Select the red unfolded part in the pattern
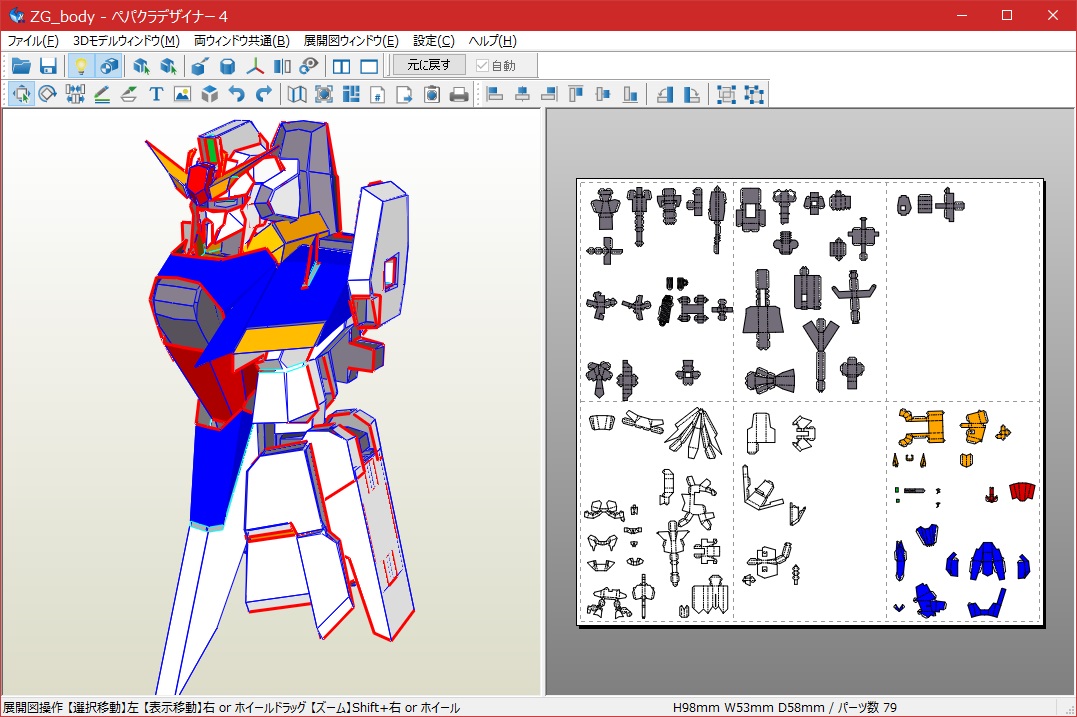This screenshot has height=717, width=1077. point(1022,491)
